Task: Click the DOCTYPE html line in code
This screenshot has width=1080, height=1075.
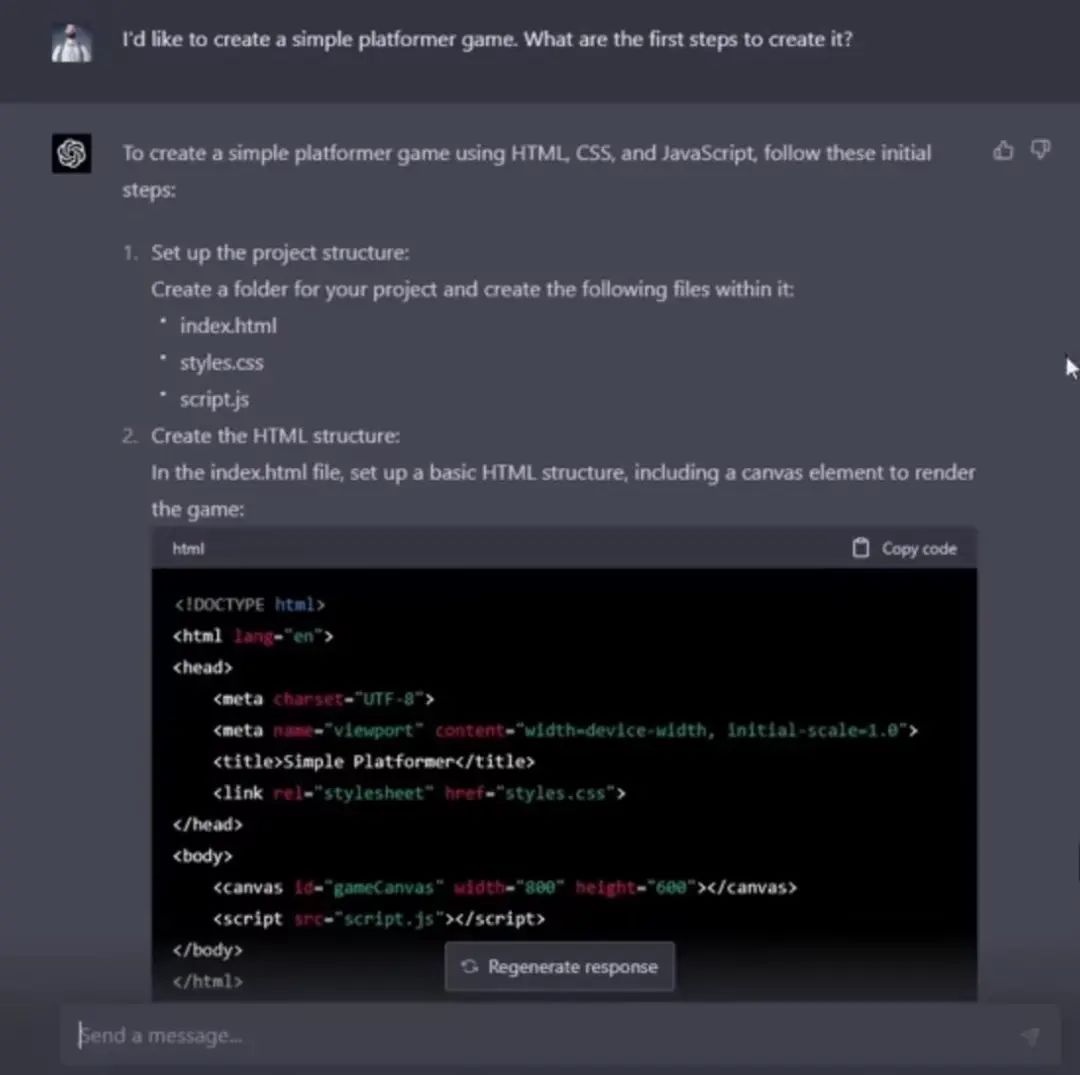Action: coord(249,605)
